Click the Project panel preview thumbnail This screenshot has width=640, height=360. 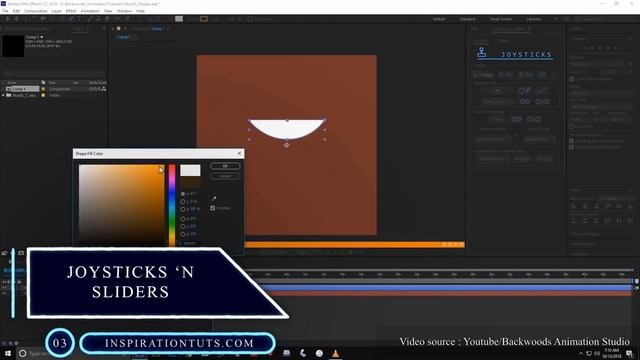[x=13, y=46]
